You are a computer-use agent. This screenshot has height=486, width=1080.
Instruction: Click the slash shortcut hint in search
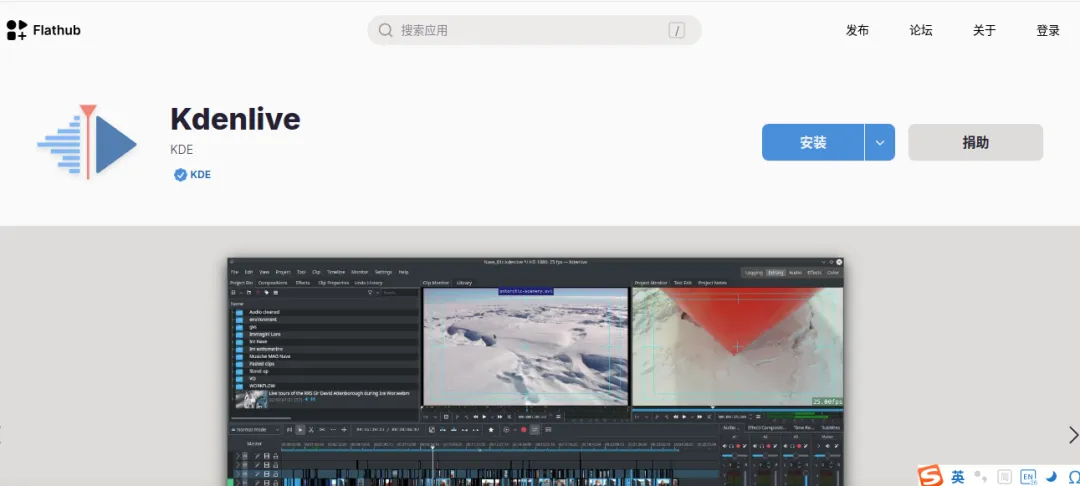tap(676, 30)
